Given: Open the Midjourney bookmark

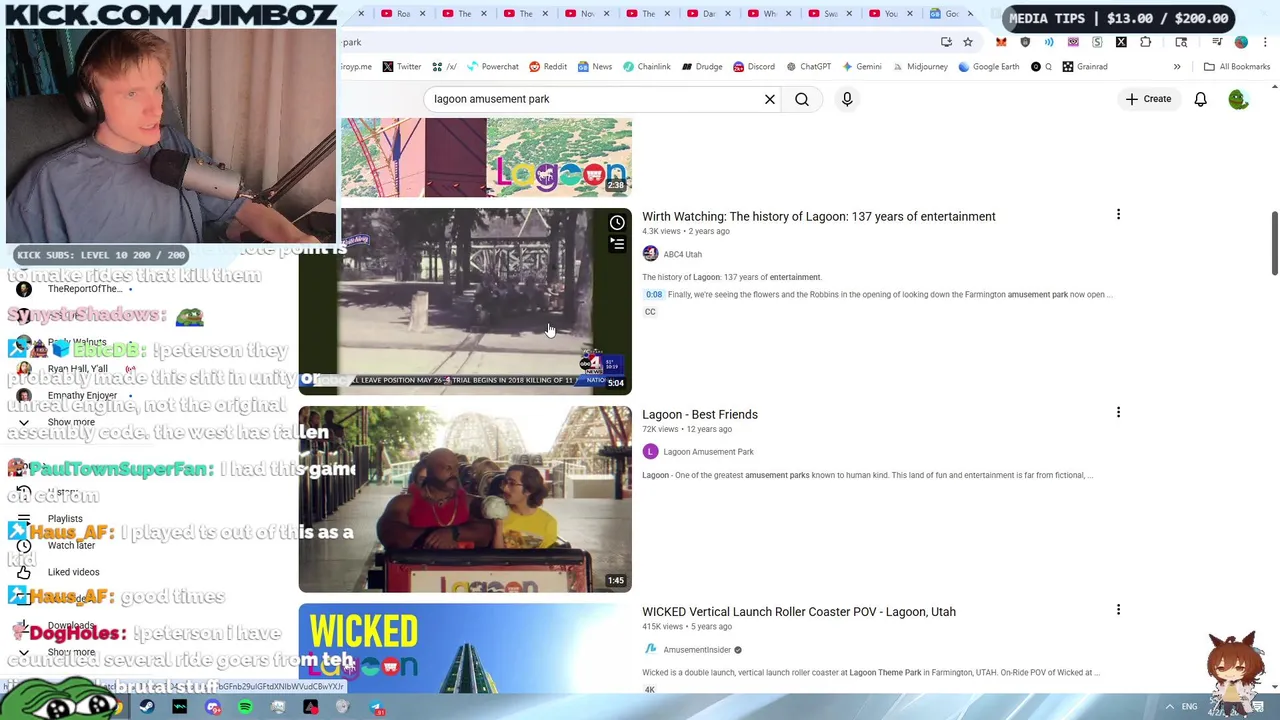Looking at the screenshot, I should [x=920, y=67].
